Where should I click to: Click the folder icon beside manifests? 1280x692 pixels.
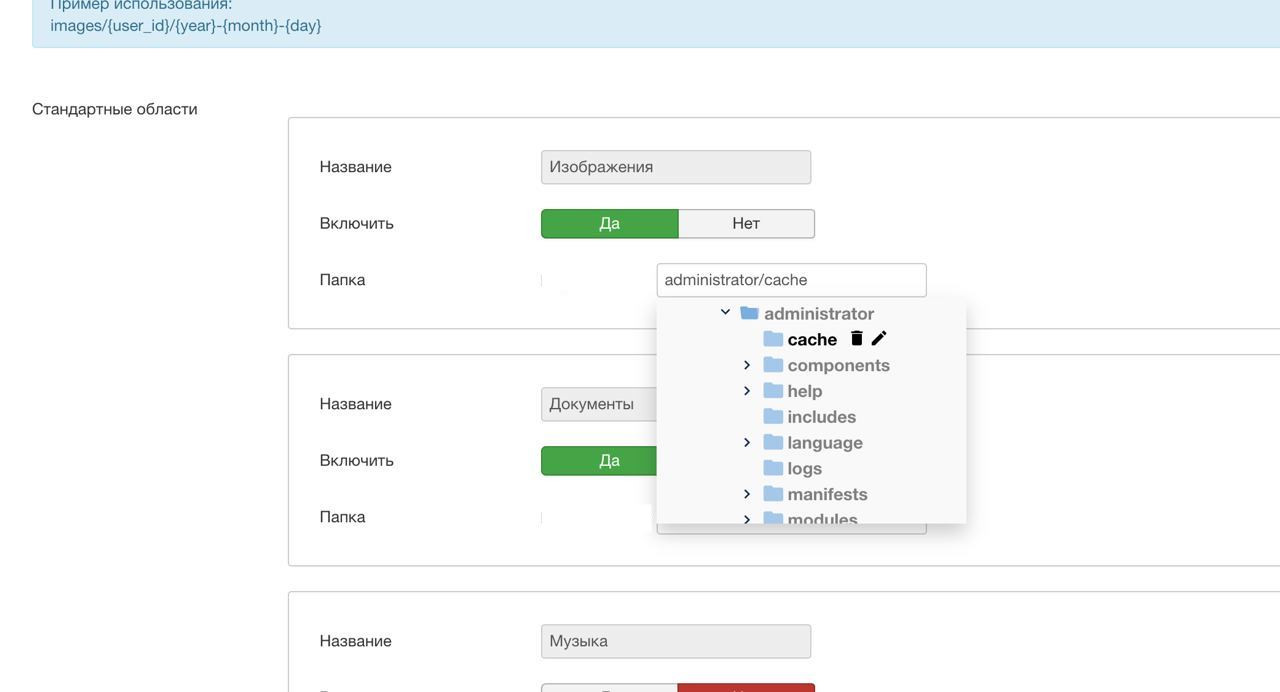tap(773, 495)
